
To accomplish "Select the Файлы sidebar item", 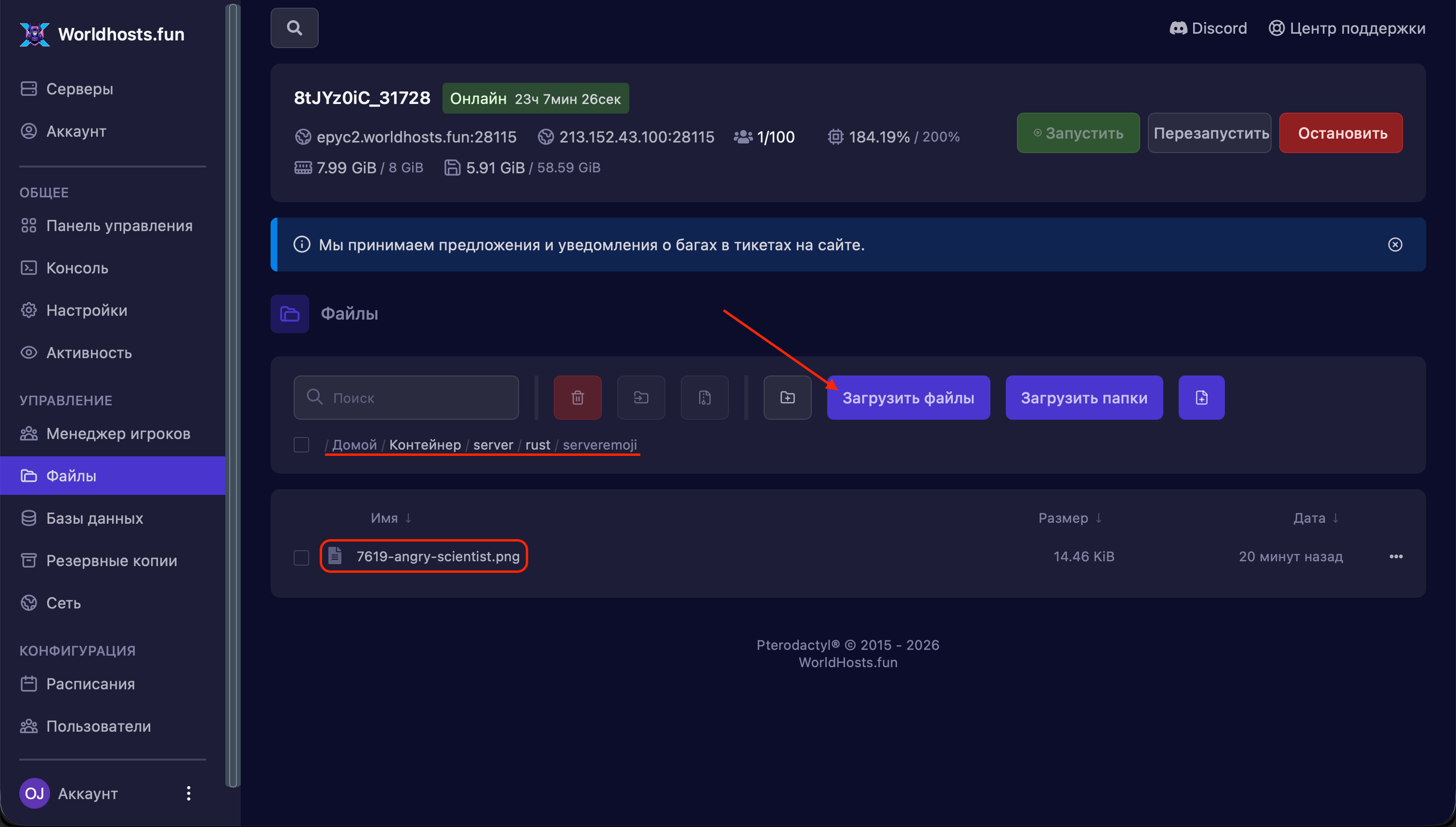I will click(113, 476).
